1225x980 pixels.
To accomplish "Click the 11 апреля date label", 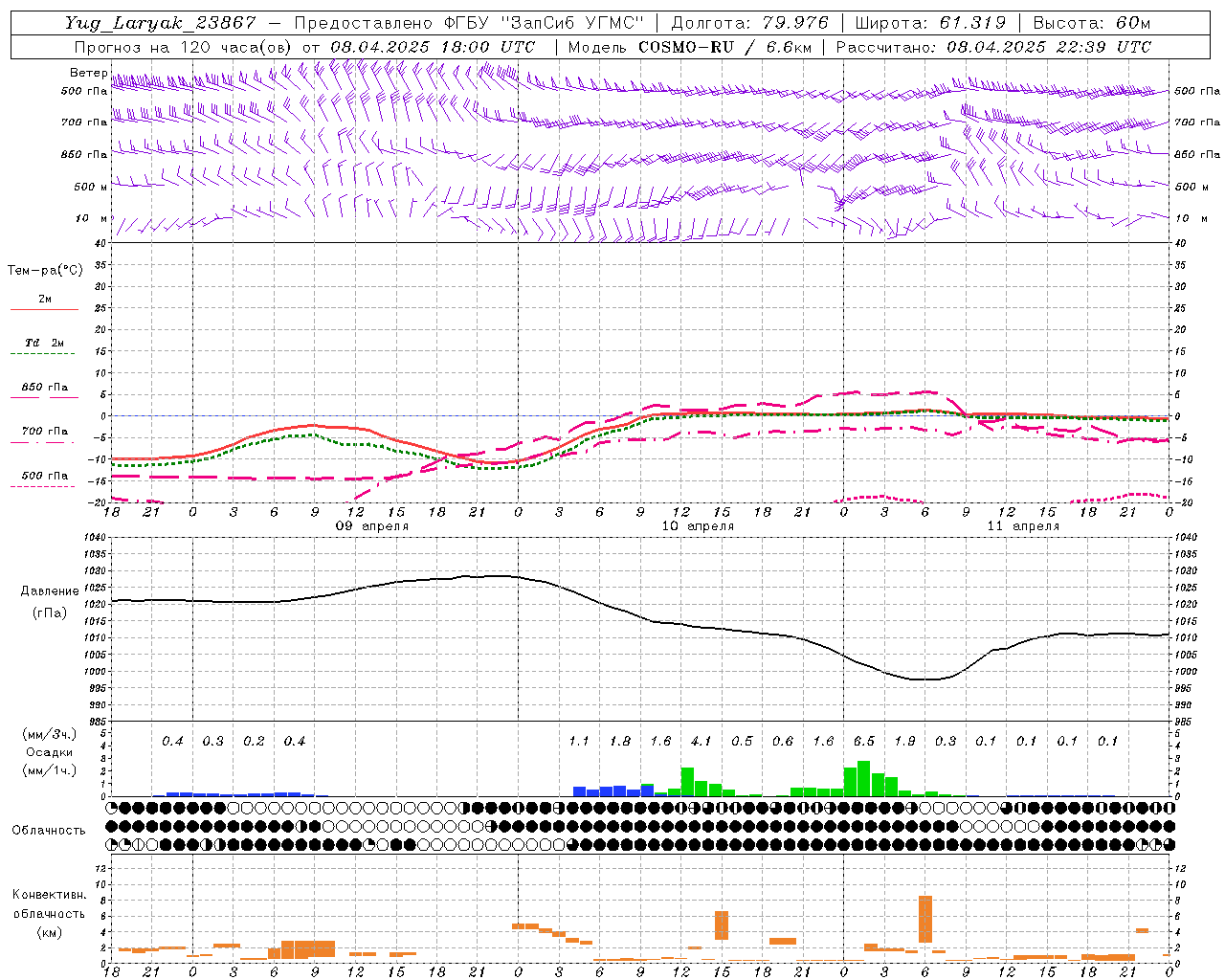I will point(1022,526).
